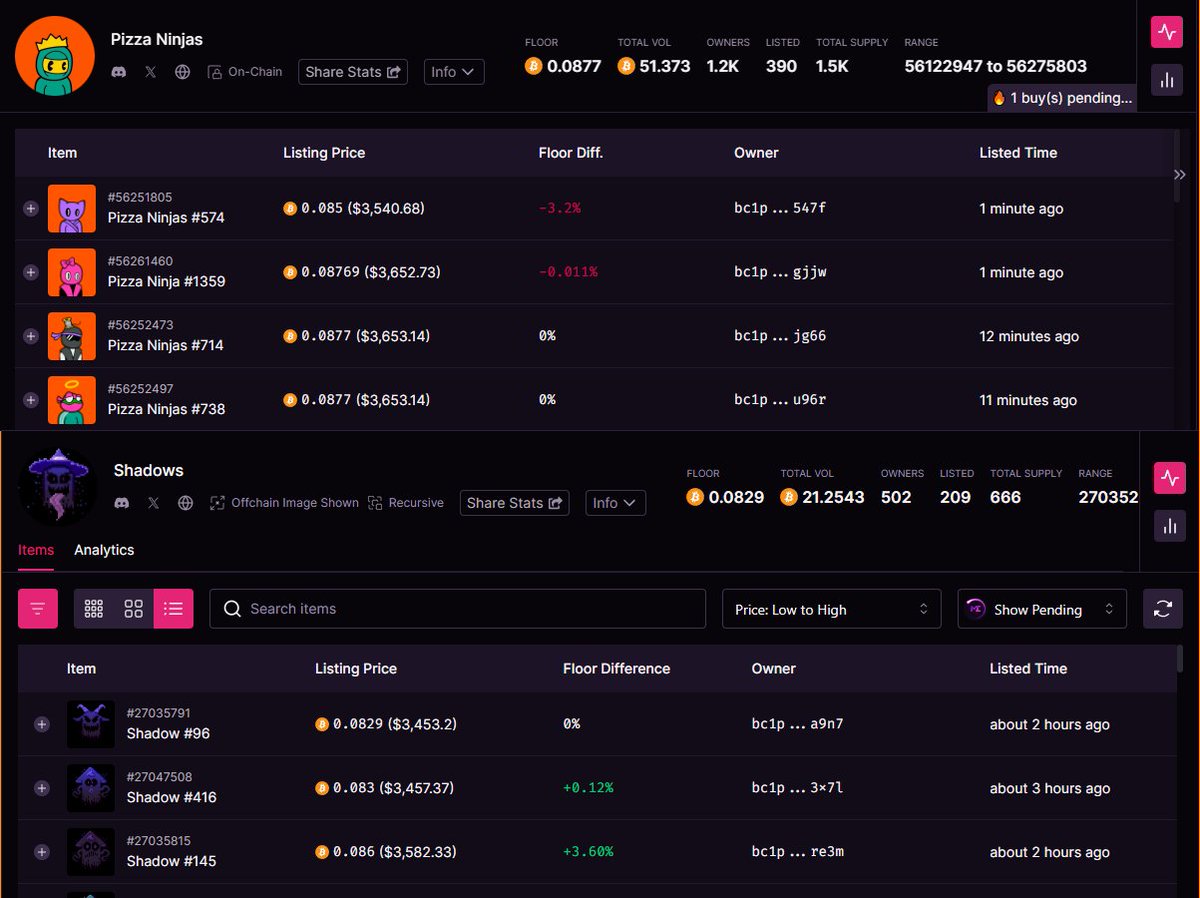Viewport: 1200px width, 898px height.
Task: Click the Shadows collection avatar
Action: click(x=58, y=487)
